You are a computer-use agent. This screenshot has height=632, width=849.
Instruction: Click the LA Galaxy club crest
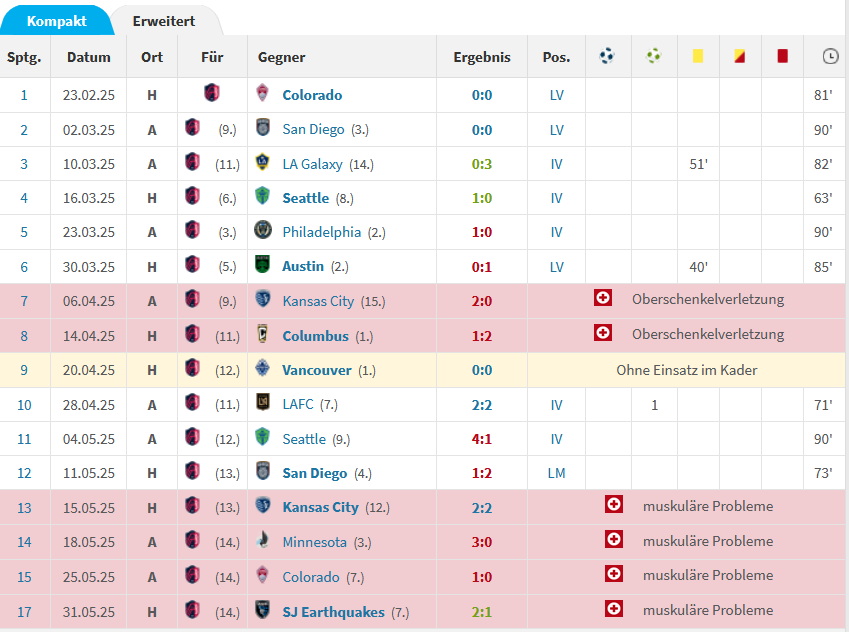click(x=263, y=162)
